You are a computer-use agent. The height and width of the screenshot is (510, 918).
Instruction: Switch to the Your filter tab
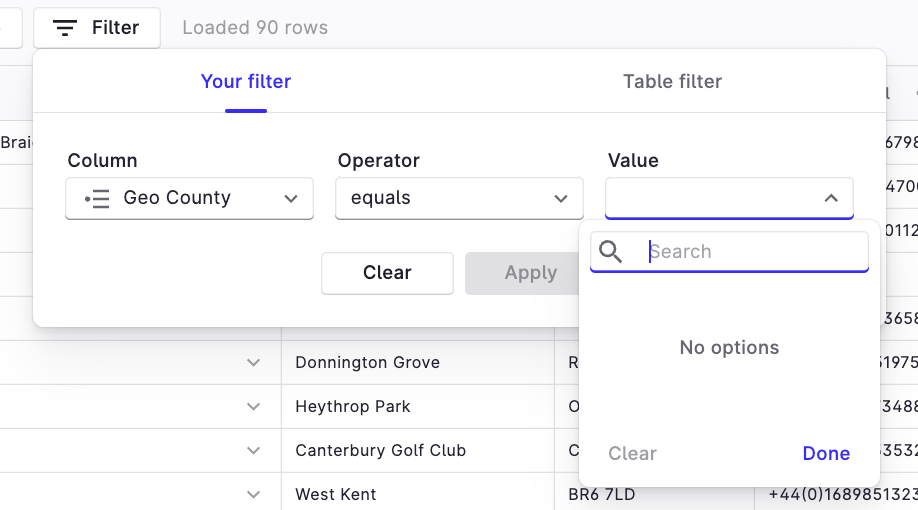[x=246, y=82]
